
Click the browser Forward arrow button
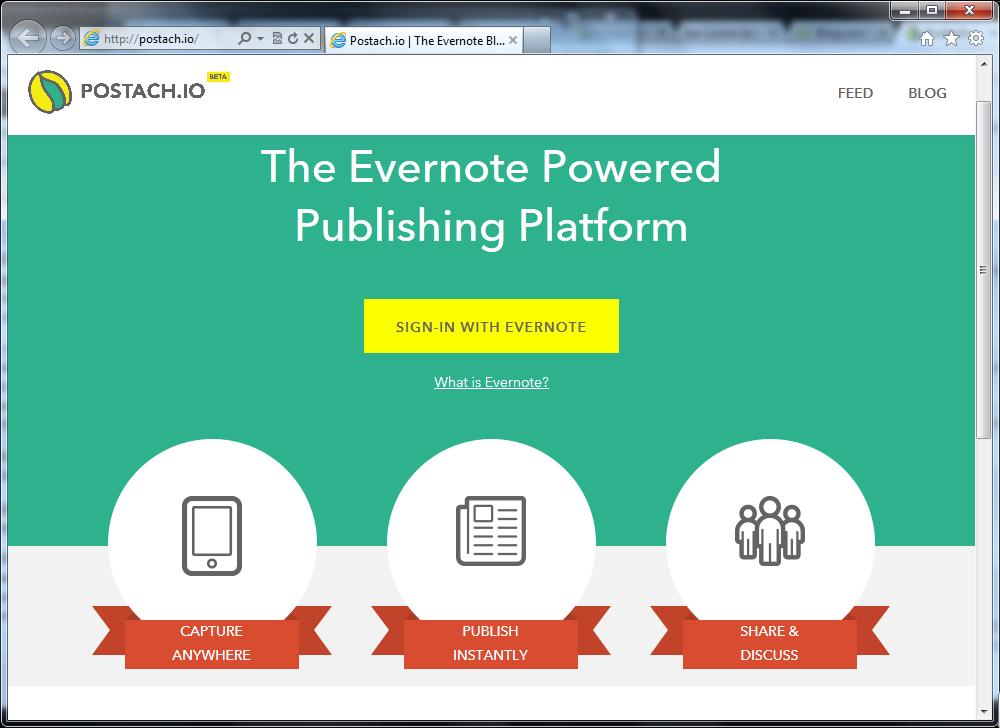tap(62, 38)
